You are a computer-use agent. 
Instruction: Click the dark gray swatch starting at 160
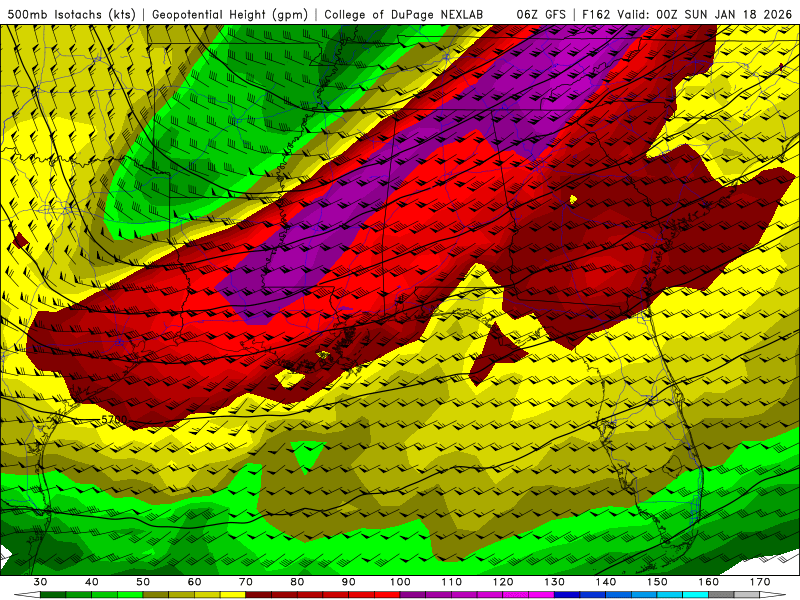721,595
